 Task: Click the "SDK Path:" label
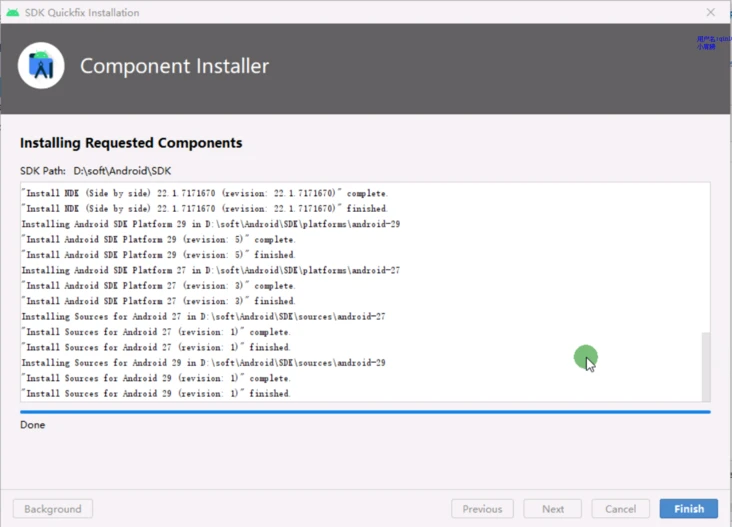tap(43, 171)
